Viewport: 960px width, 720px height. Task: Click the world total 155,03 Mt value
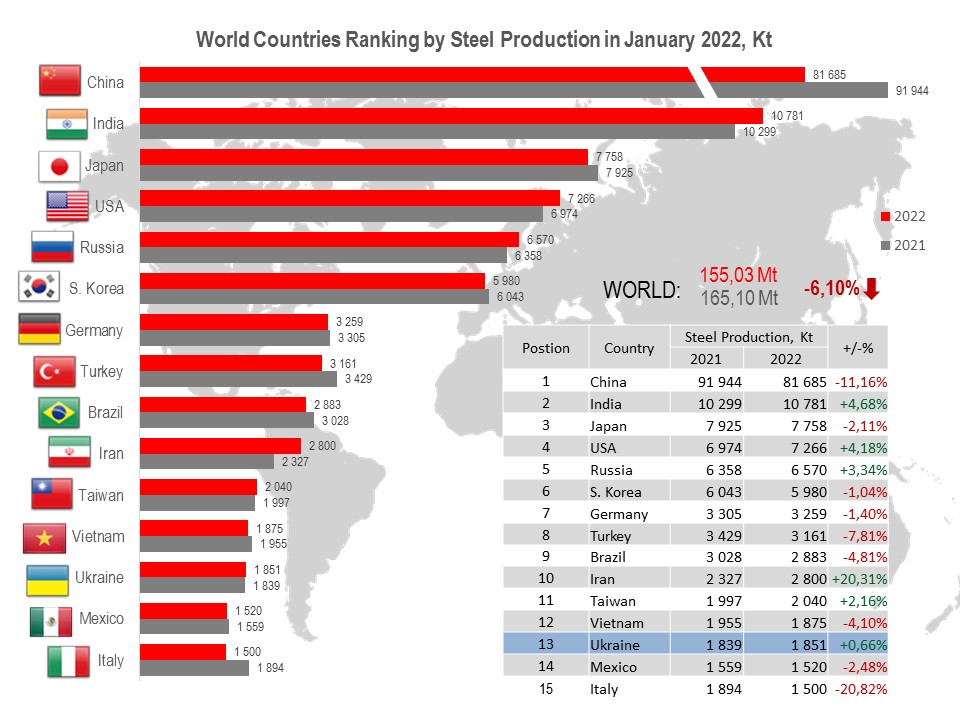pyautogui.click(x=738, y=275)
